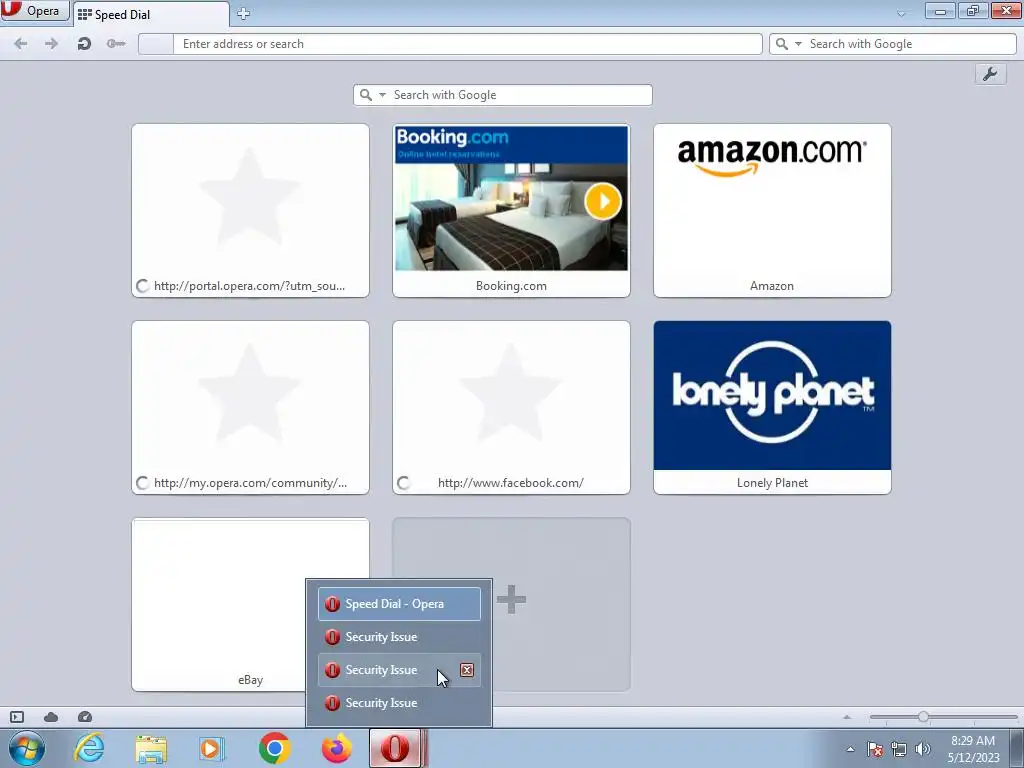Open the portal.opera.com speed dial tile

pos(250,210)
